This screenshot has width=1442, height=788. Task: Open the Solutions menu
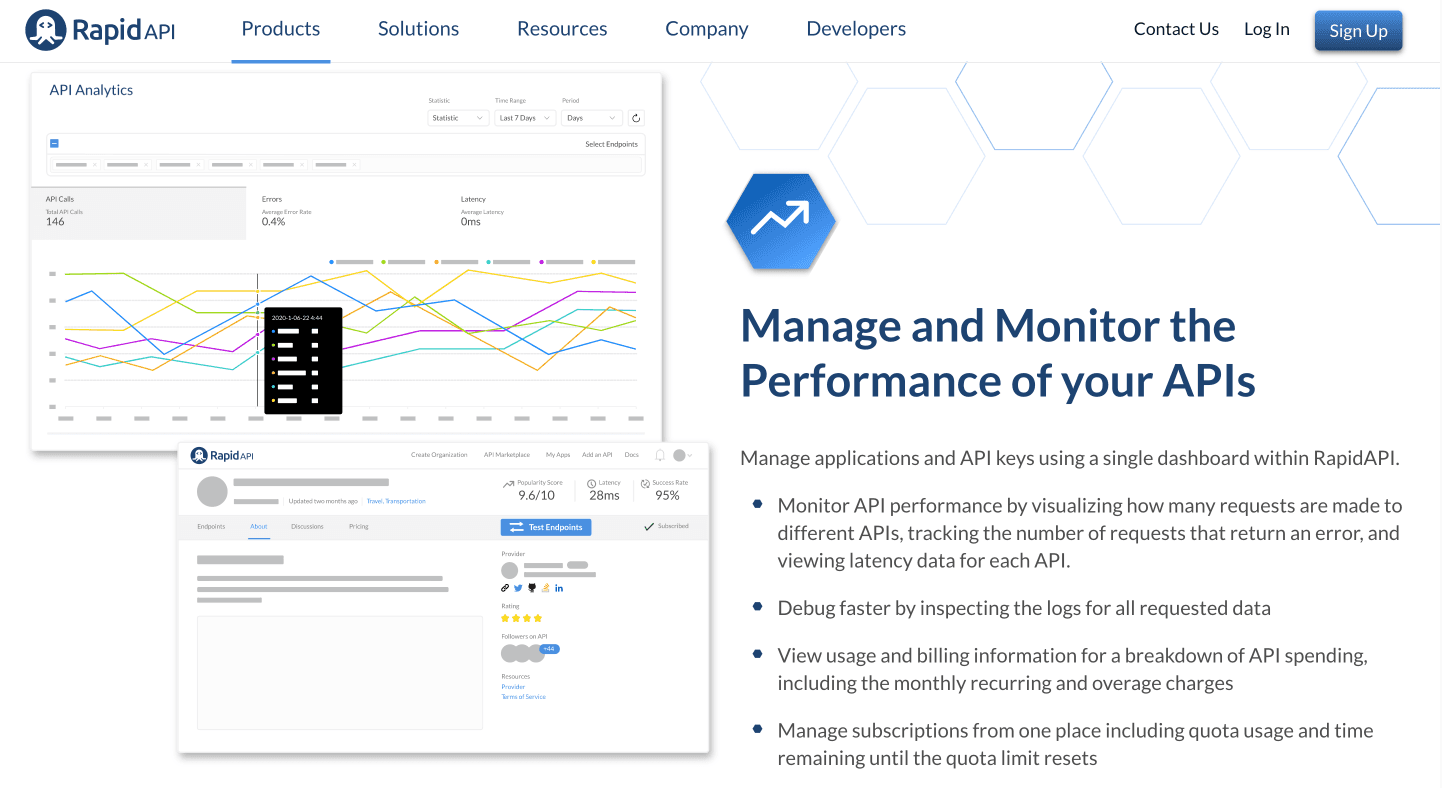418,29
